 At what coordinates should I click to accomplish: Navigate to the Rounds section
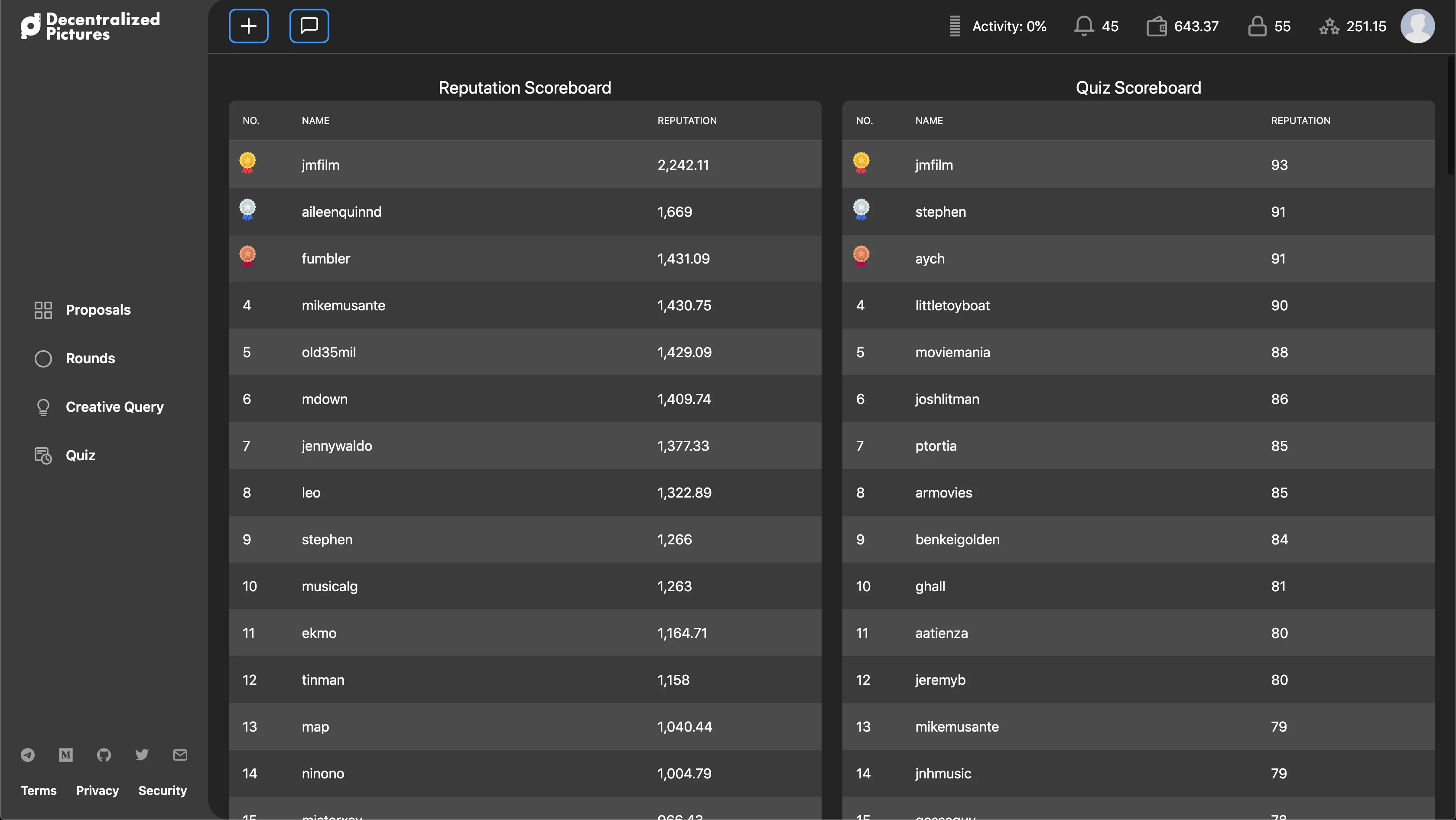click(91, 358)
